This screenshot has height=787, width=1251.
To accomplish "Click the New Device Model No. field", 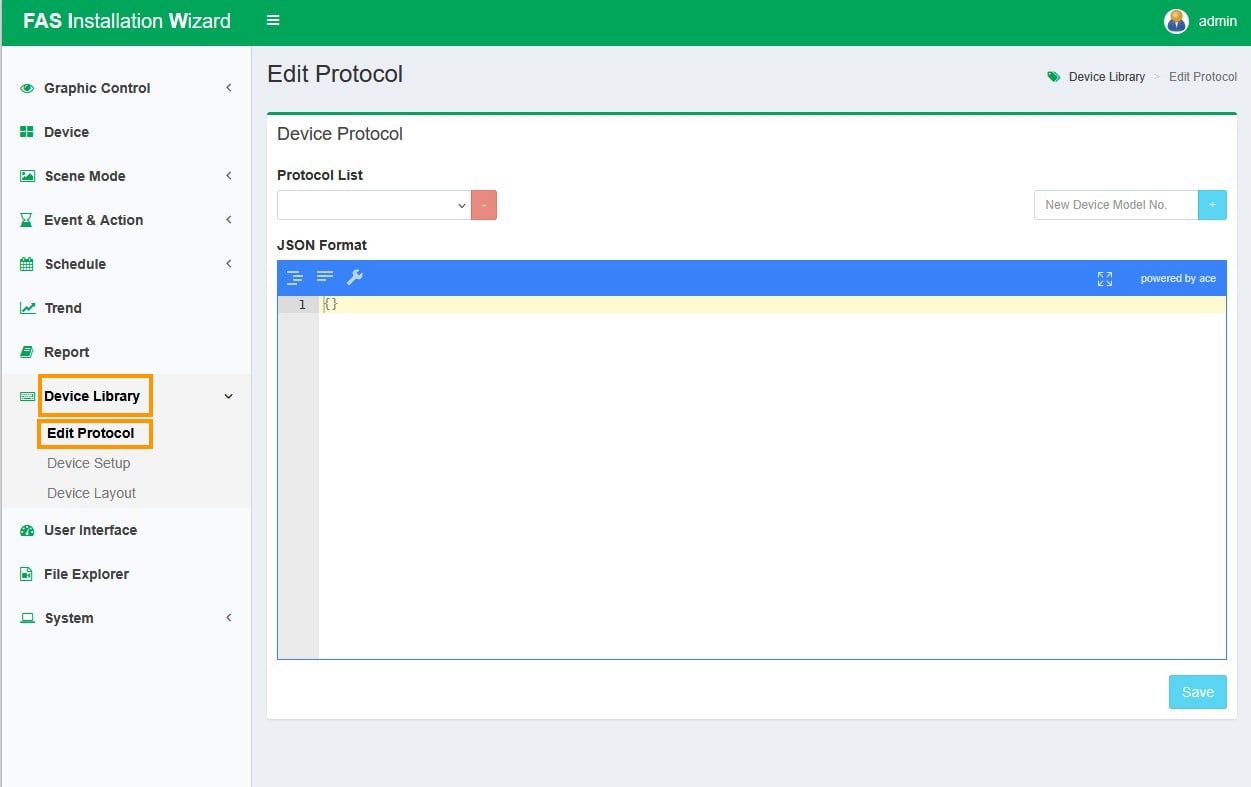I will click(1115, 205).
